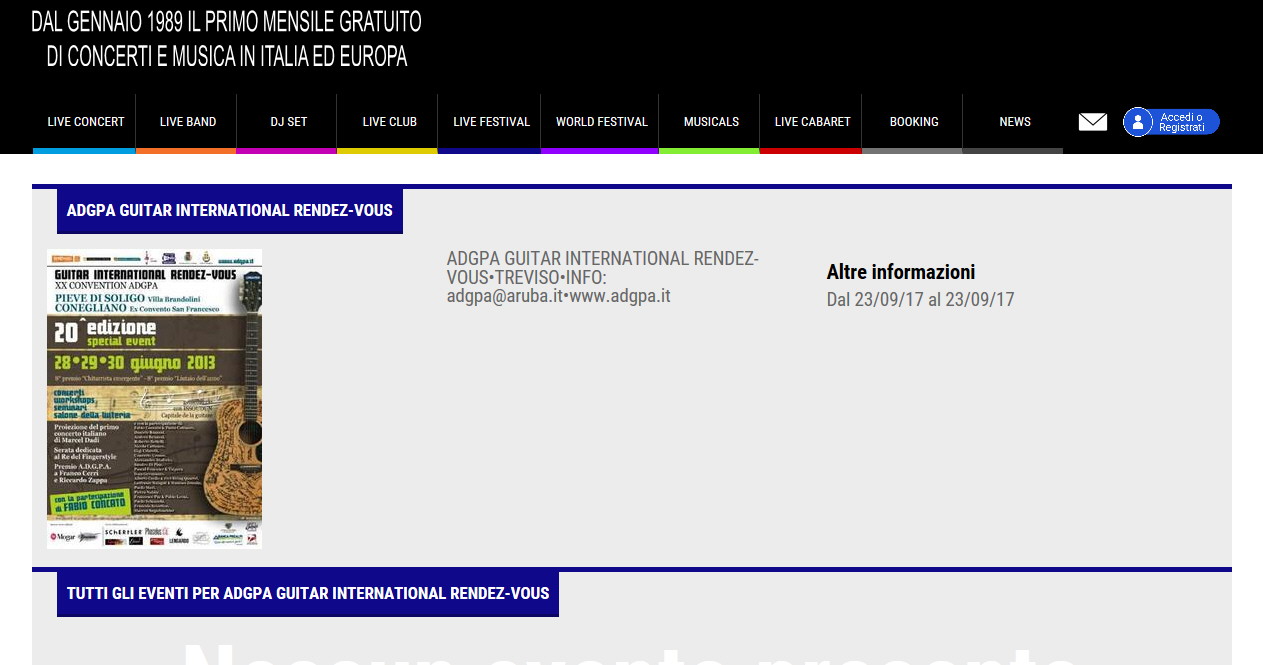Click the Guitar Rendez-Vous poster thumbnail
Image resolution: width=1263 pixels, height=665 pixels.
154,399
